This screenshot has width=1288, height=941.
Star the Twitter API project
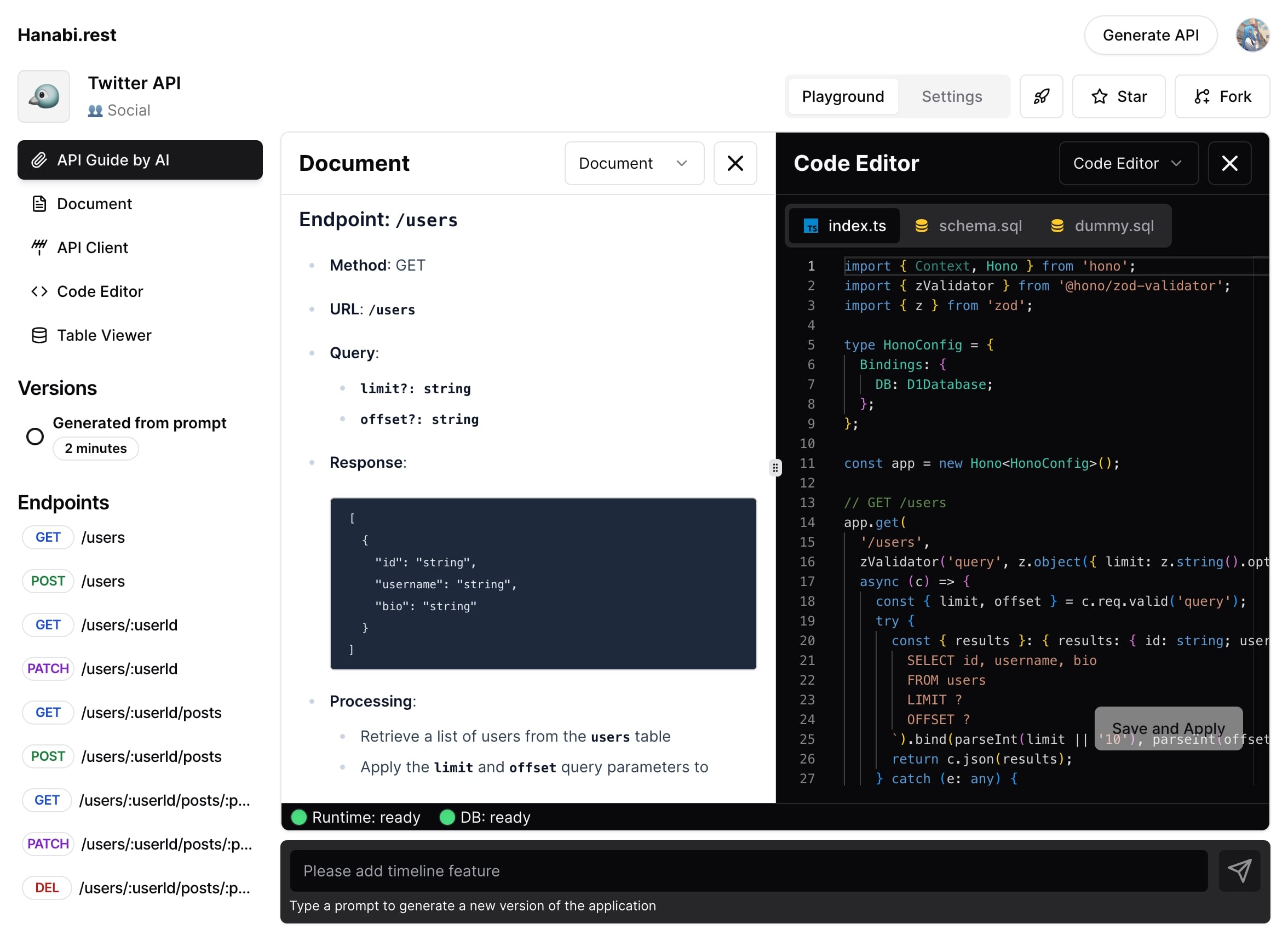tap(1118, 96)
